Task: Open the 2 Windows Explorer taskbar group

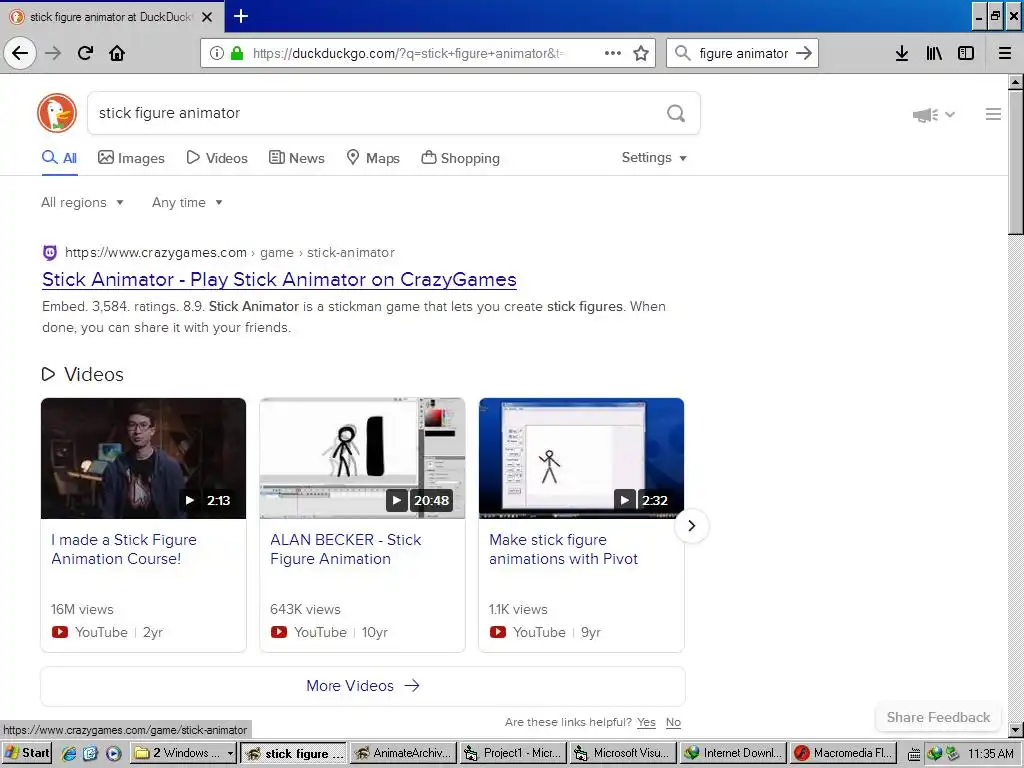Action: click(184, 753)
